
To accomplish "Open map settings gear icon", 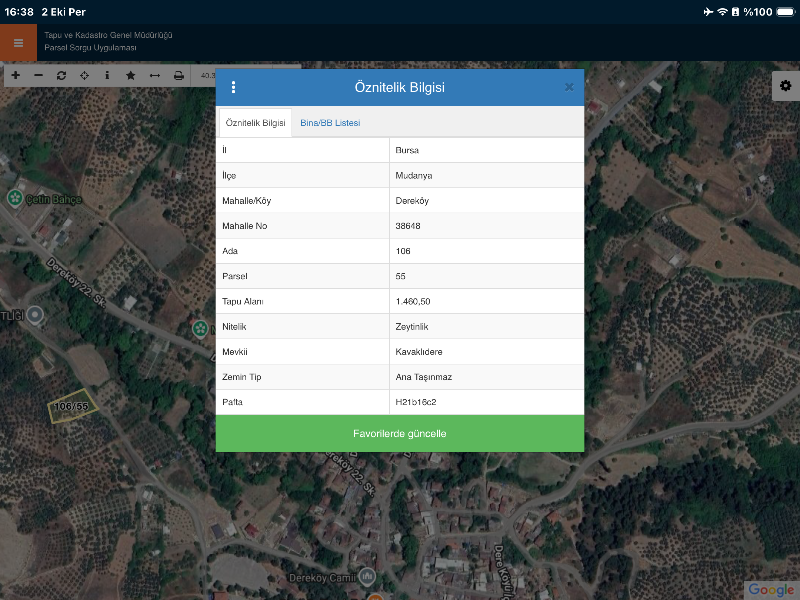I will point(785,86).
